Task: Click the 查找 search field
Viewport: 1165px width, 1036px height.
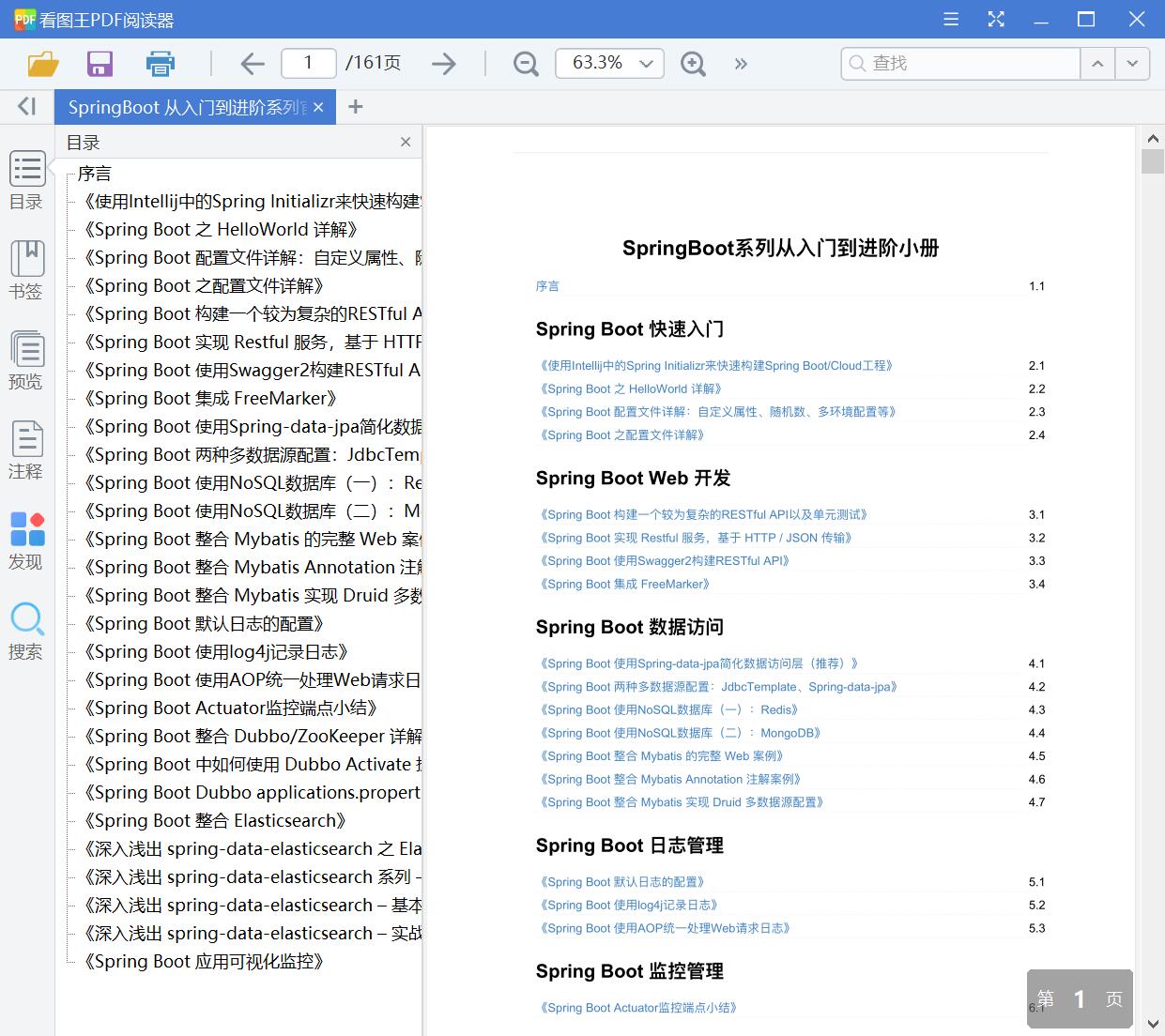Action: click(x=960, y=63)
